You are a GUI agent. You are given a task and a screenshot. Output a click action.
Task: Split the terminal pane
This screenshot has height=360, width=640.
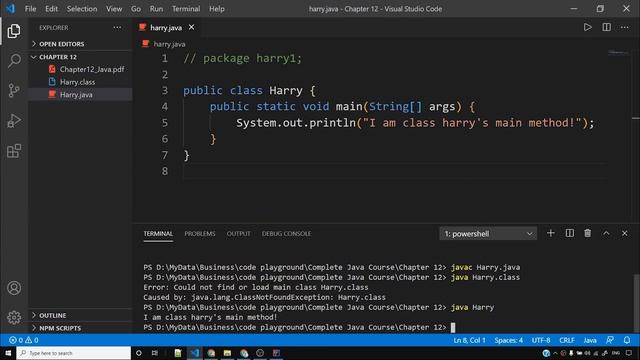(569, 233)
